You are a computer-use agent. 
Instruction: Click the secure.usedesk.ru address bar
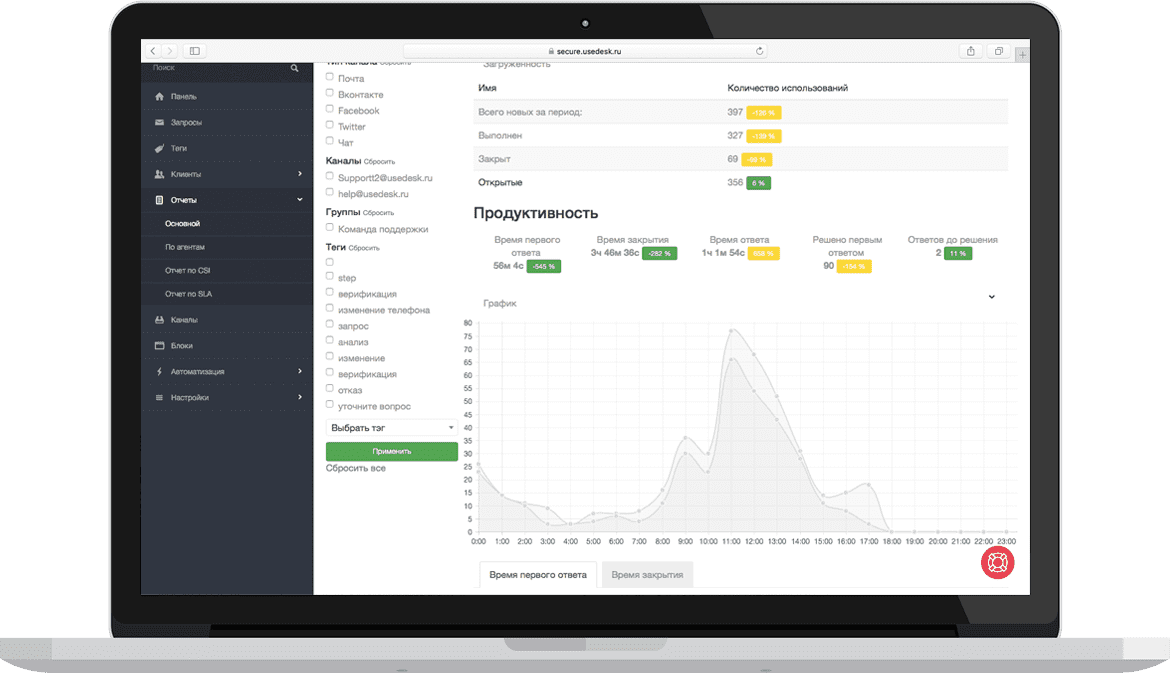(x=585, y=51)
